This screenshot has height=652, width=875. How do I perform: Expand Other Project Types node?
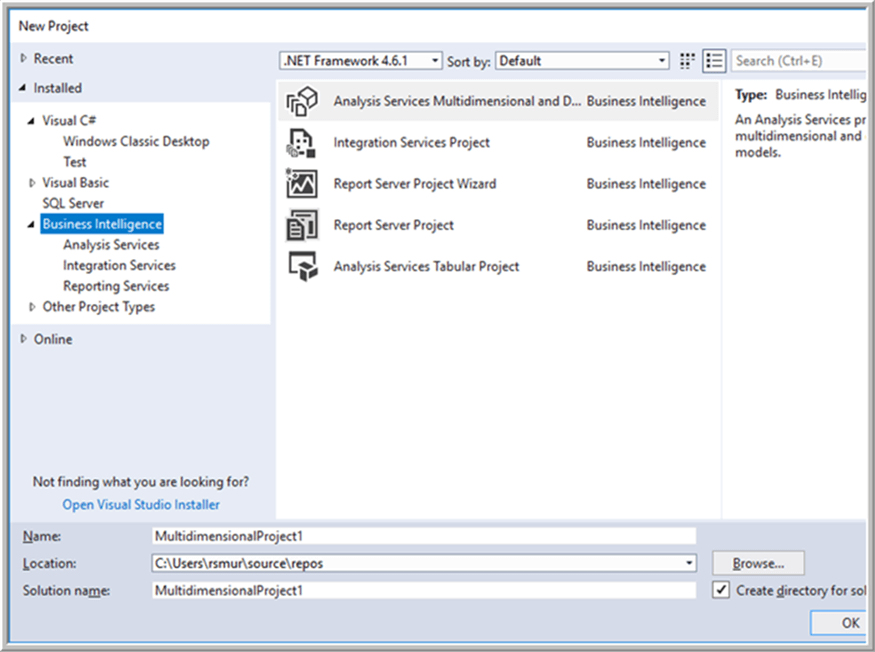coord(32,306)
